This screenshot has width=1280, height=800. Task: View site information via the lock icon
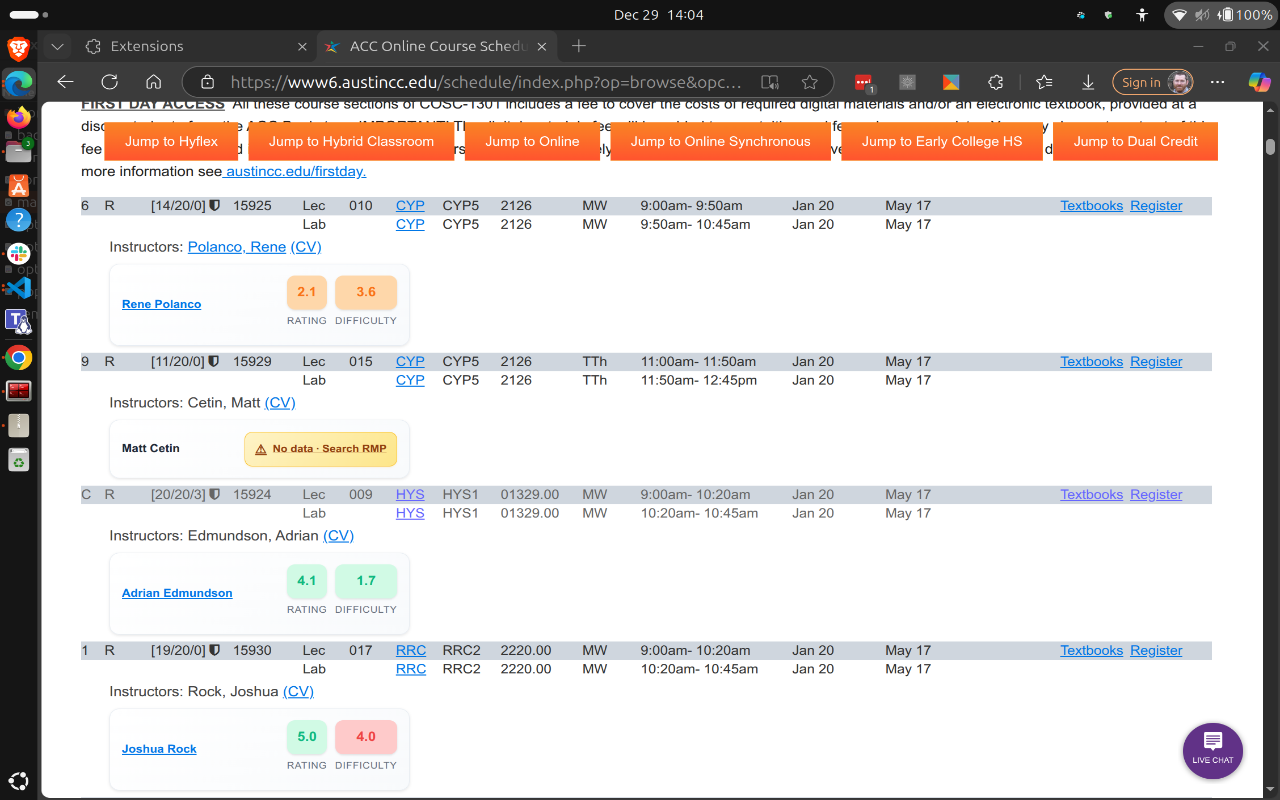(x=206, y=82)
